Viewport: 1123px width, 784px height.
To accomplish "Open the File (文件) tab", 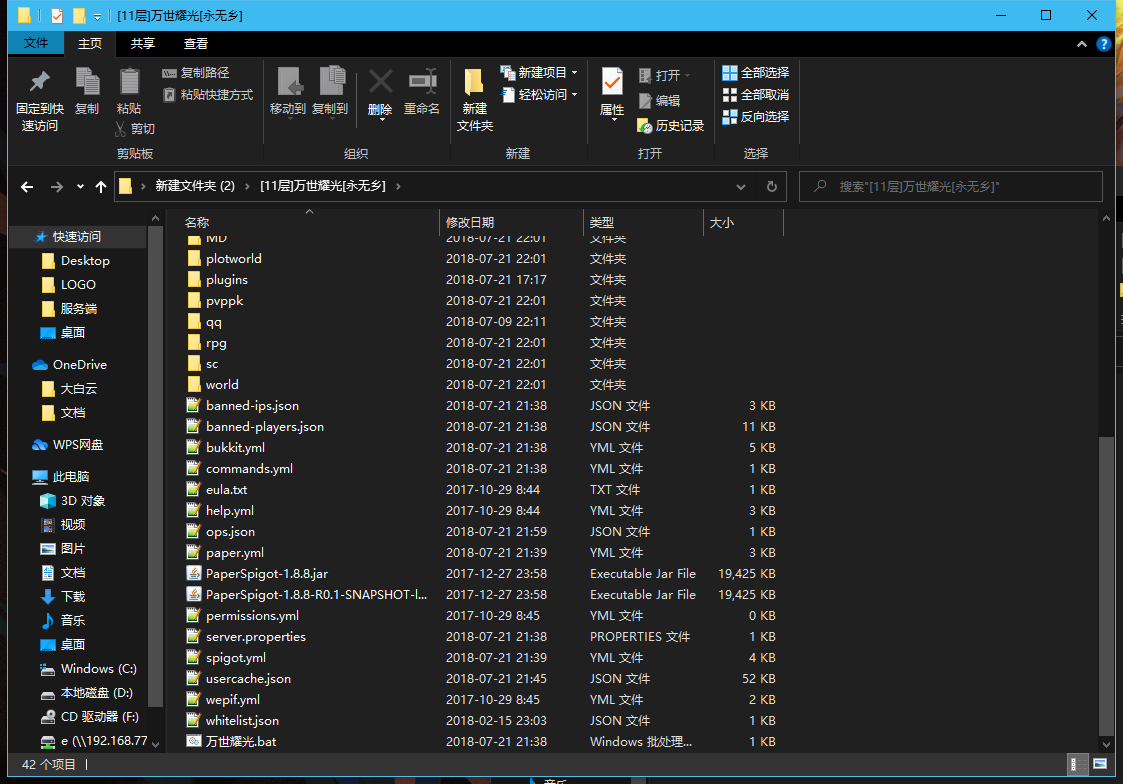I will pos(36,43).
